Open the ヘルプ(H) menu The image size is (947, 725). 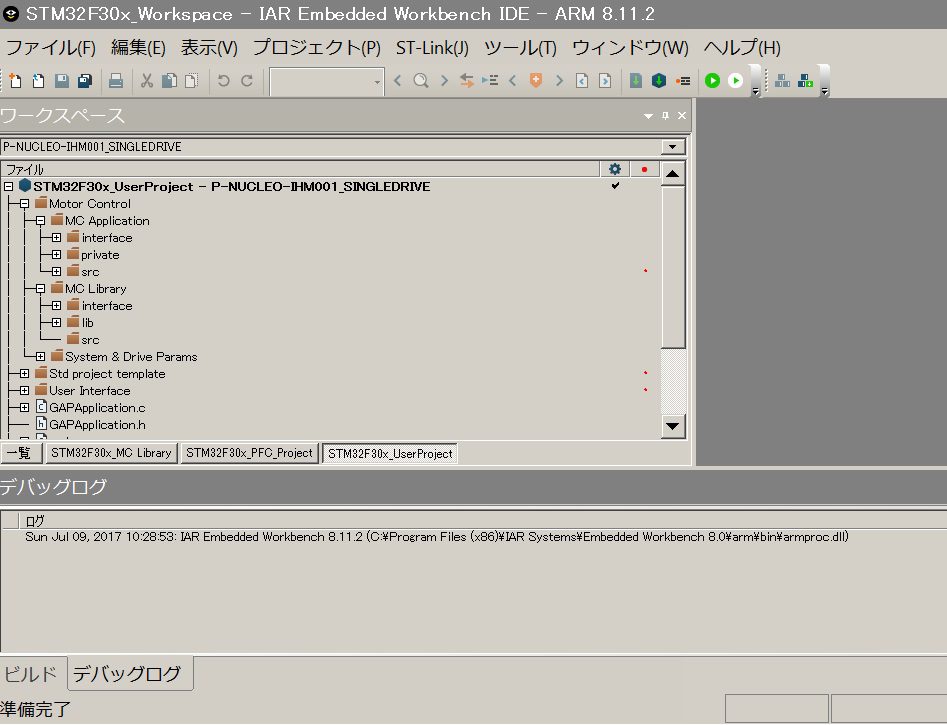[742, 48]
